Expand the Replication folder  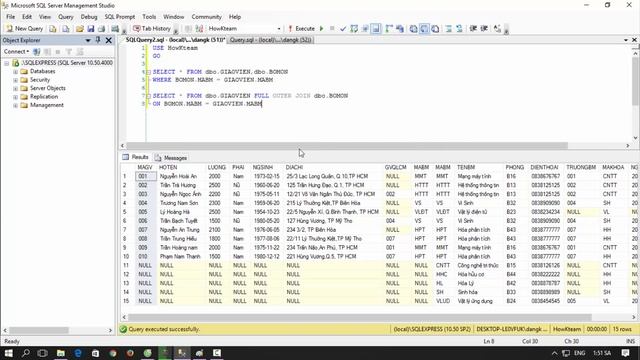(16, 97)
